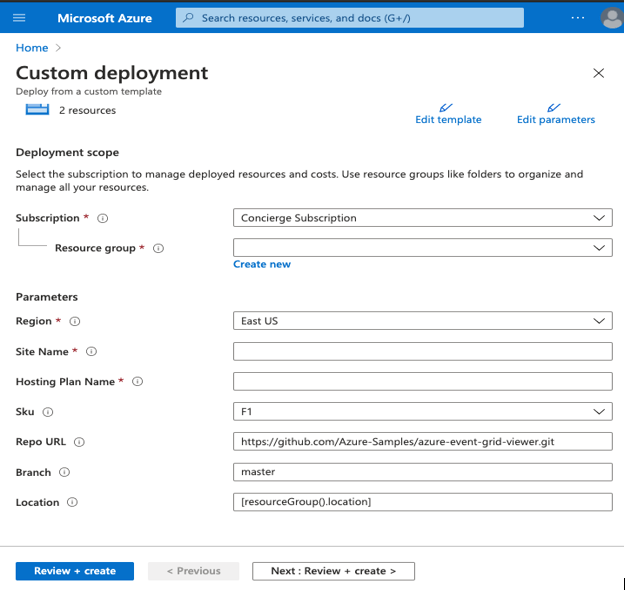This screenshot has width=626, height=590.
Task: Click the info icon next to Repo URL
Action: 80,442
